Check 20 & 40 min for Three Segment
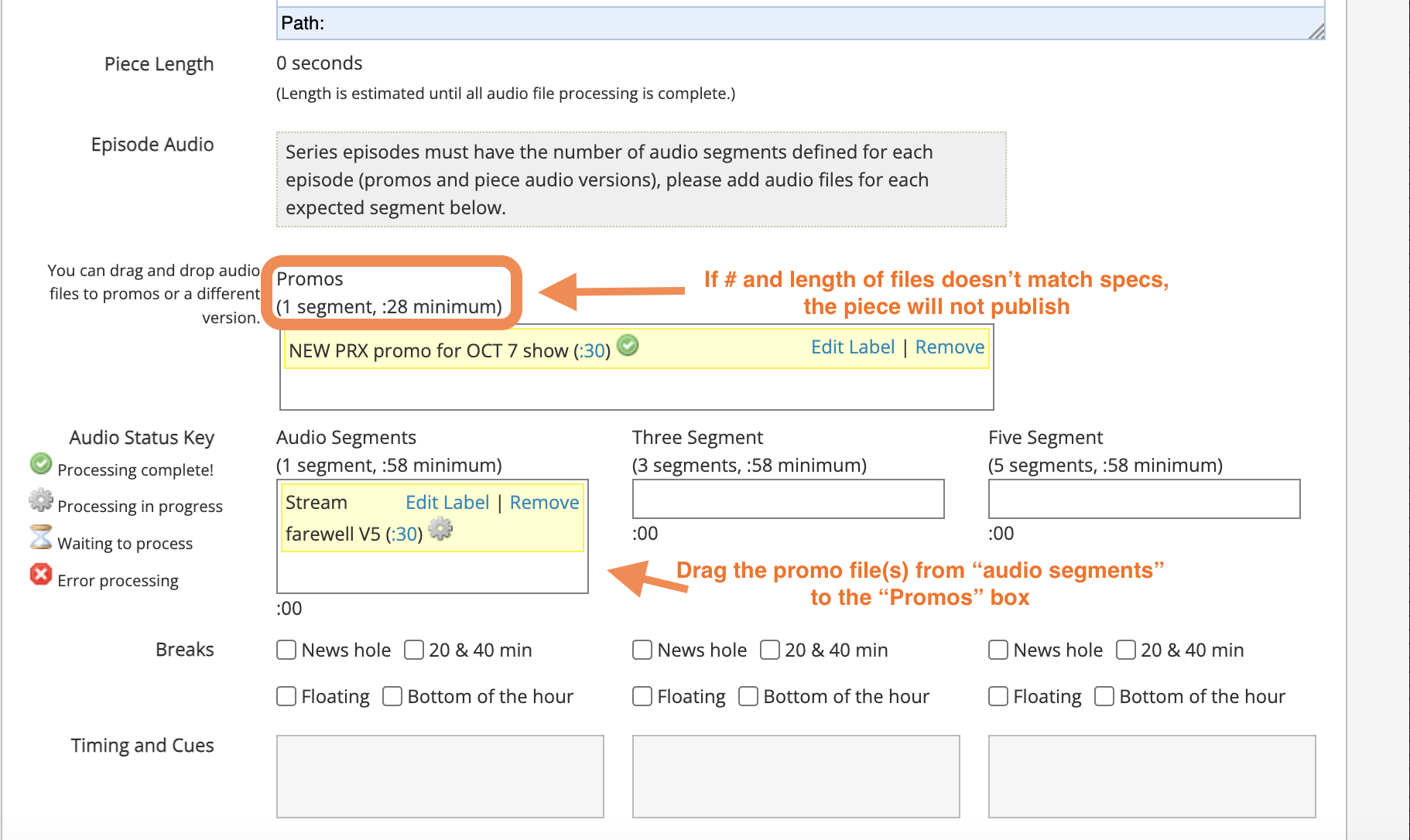The width and height of the screenshot is (1410, 840). pos(770,650)
